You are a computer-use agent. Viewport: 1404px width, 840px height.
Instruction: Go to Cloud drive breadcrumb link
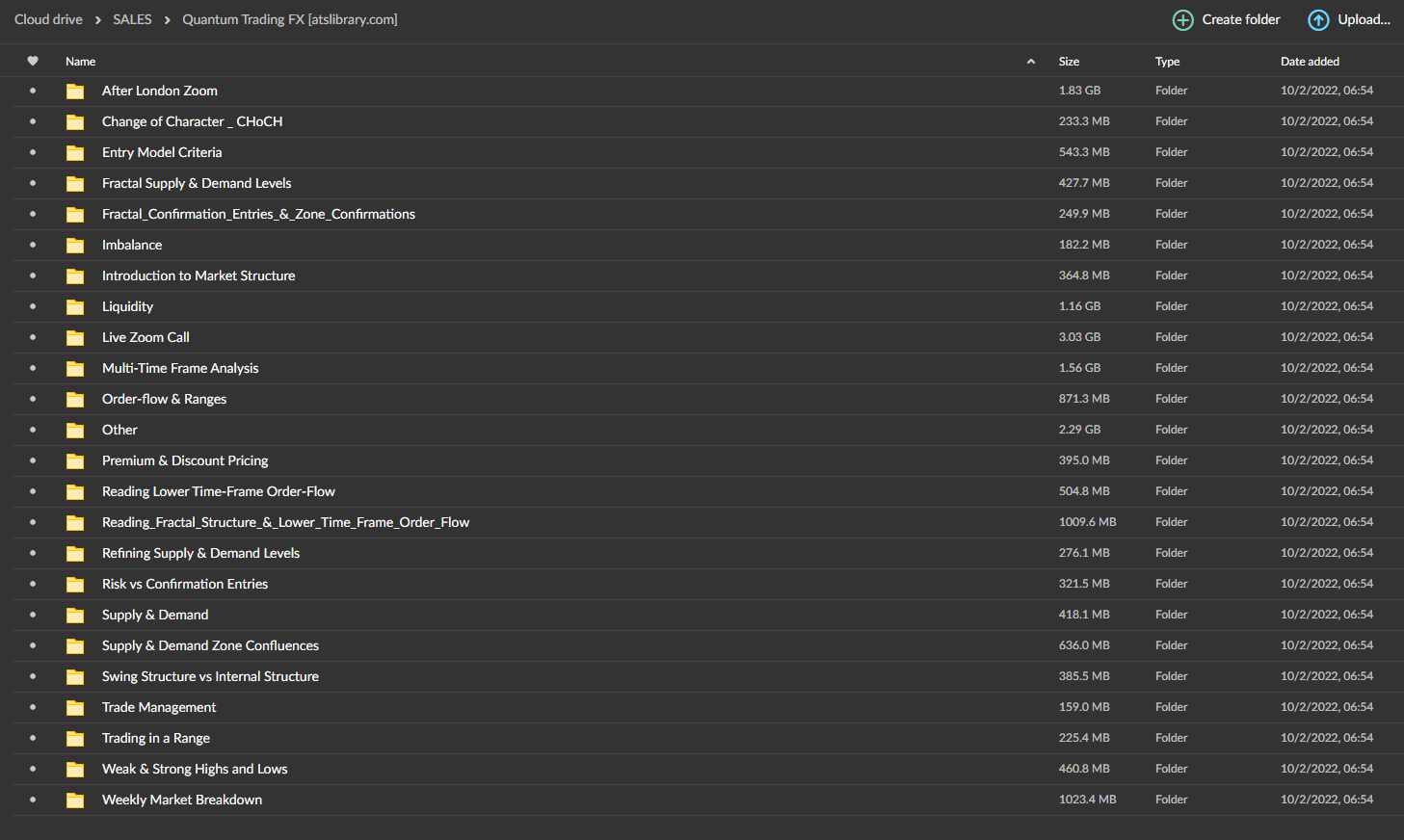point(48,19)
